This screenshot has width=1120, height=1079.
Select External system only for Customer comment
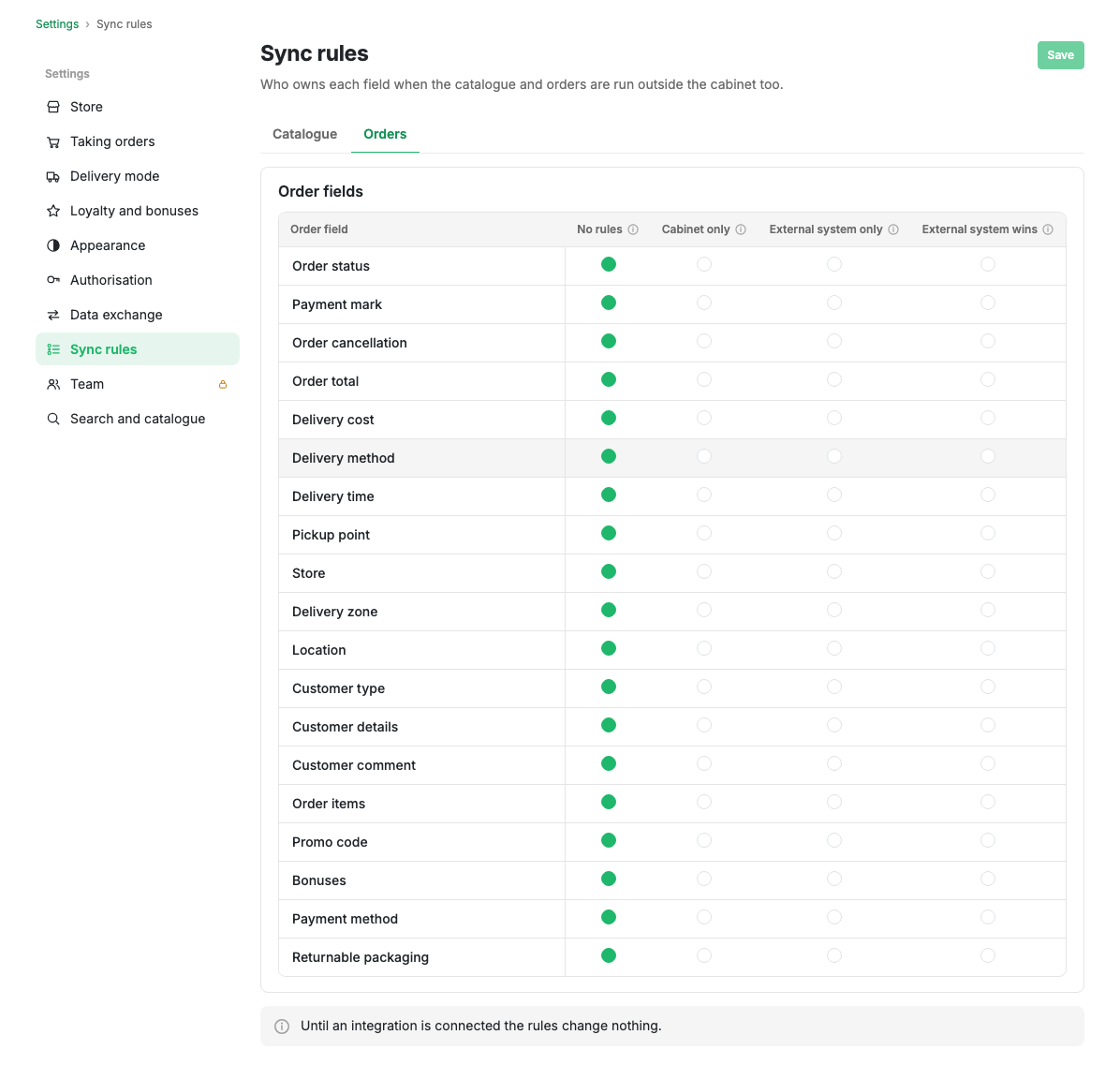tap(834, 764)
